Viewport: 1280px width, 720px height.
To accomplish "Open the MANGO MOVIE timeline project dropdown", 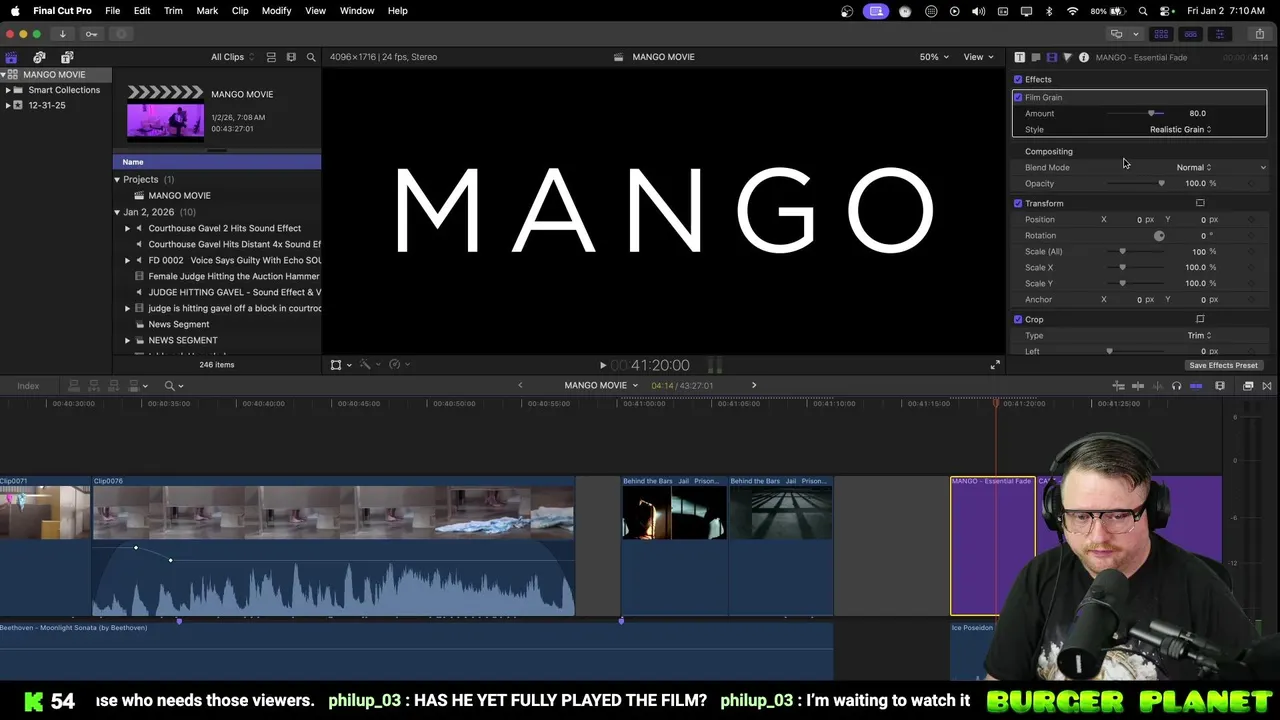I will click(601, 385).
